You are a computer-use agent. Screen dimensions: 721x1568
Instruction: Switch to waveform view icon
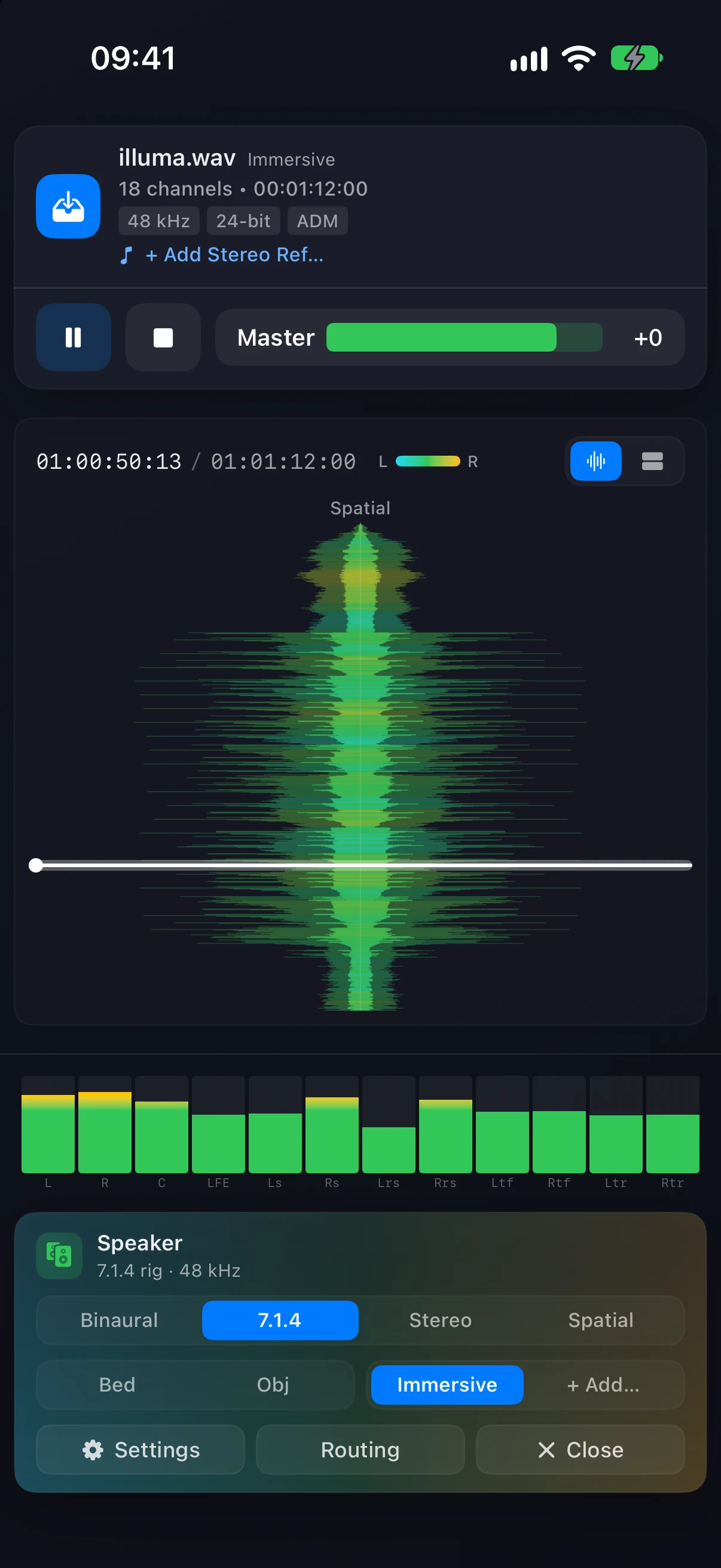tap(595, 462)
